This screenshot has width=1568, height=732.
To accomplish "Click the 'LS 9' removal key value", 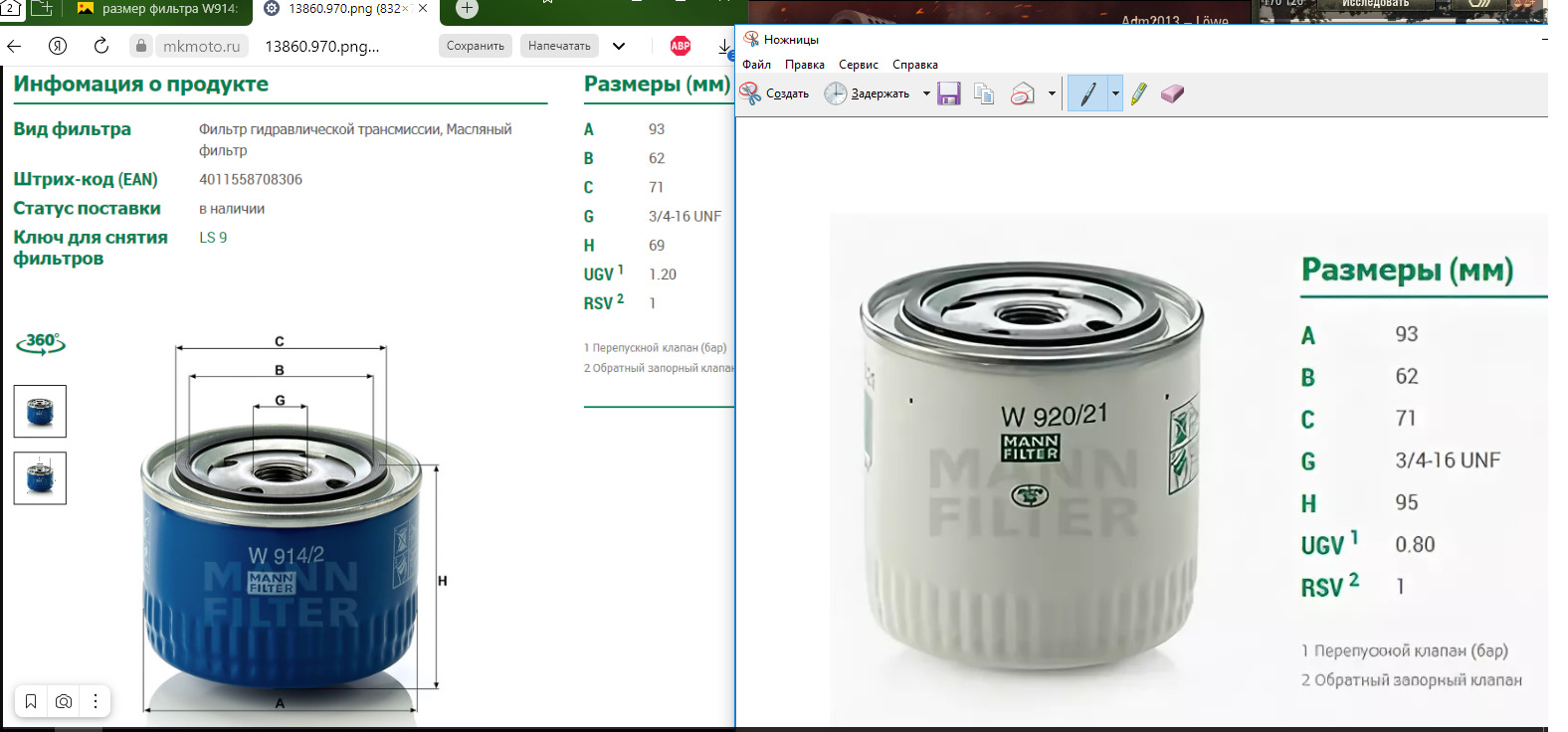I will (x=213, y=238).
